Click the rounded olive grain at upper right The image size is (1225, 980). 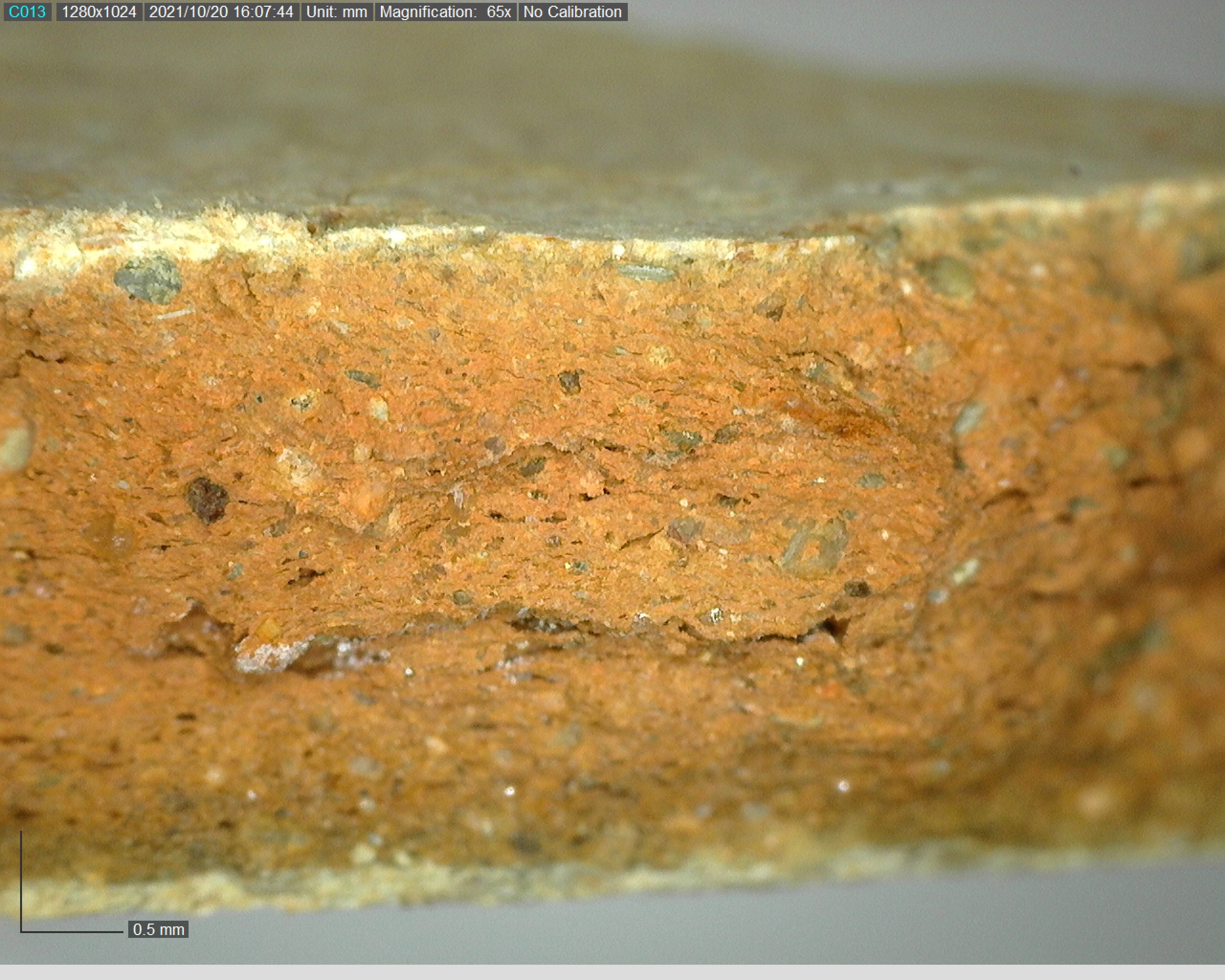947,278
